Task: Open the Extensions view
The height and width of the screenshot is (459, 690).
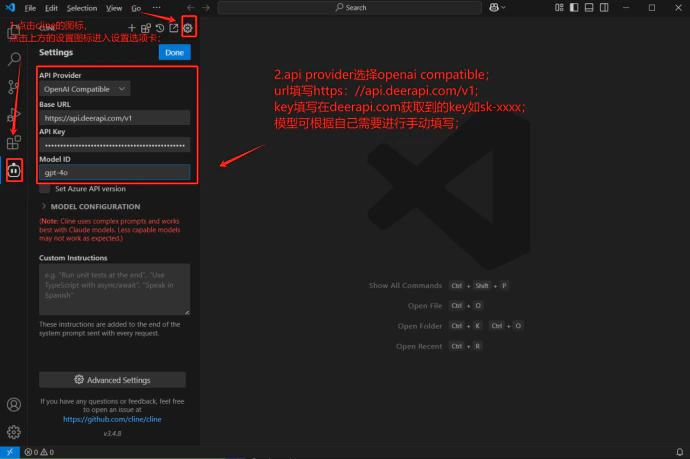Action: (x=14, y=143)
